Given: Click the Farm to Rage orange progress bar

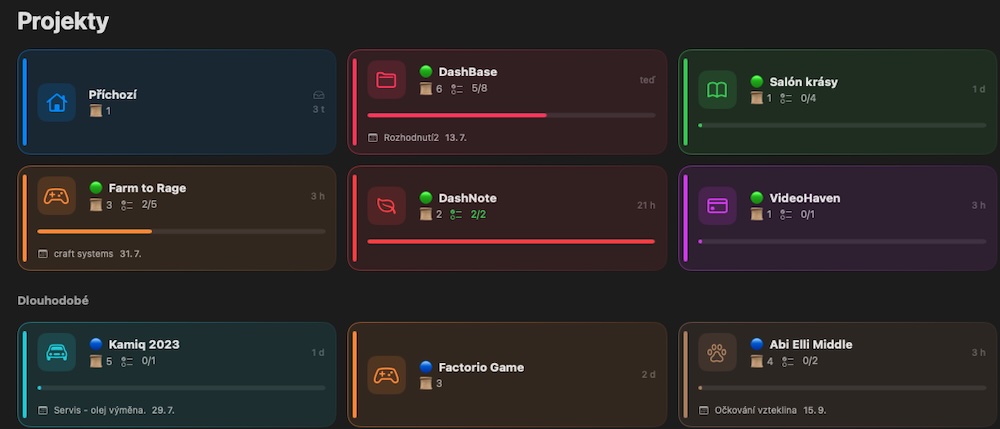Looking at the screenshot, I should pos(181,231).
